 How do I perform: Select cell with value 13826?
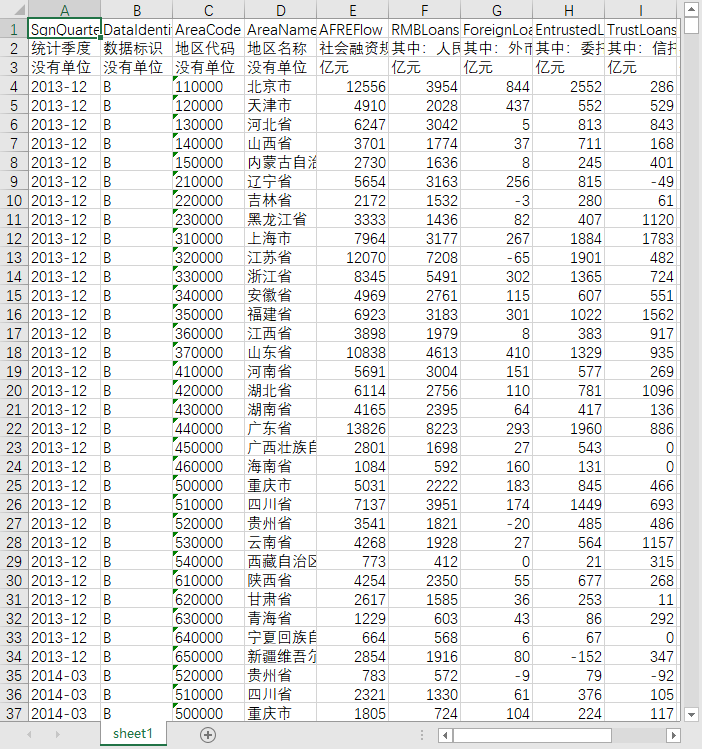pyautogui.click(x=352, y=428)
